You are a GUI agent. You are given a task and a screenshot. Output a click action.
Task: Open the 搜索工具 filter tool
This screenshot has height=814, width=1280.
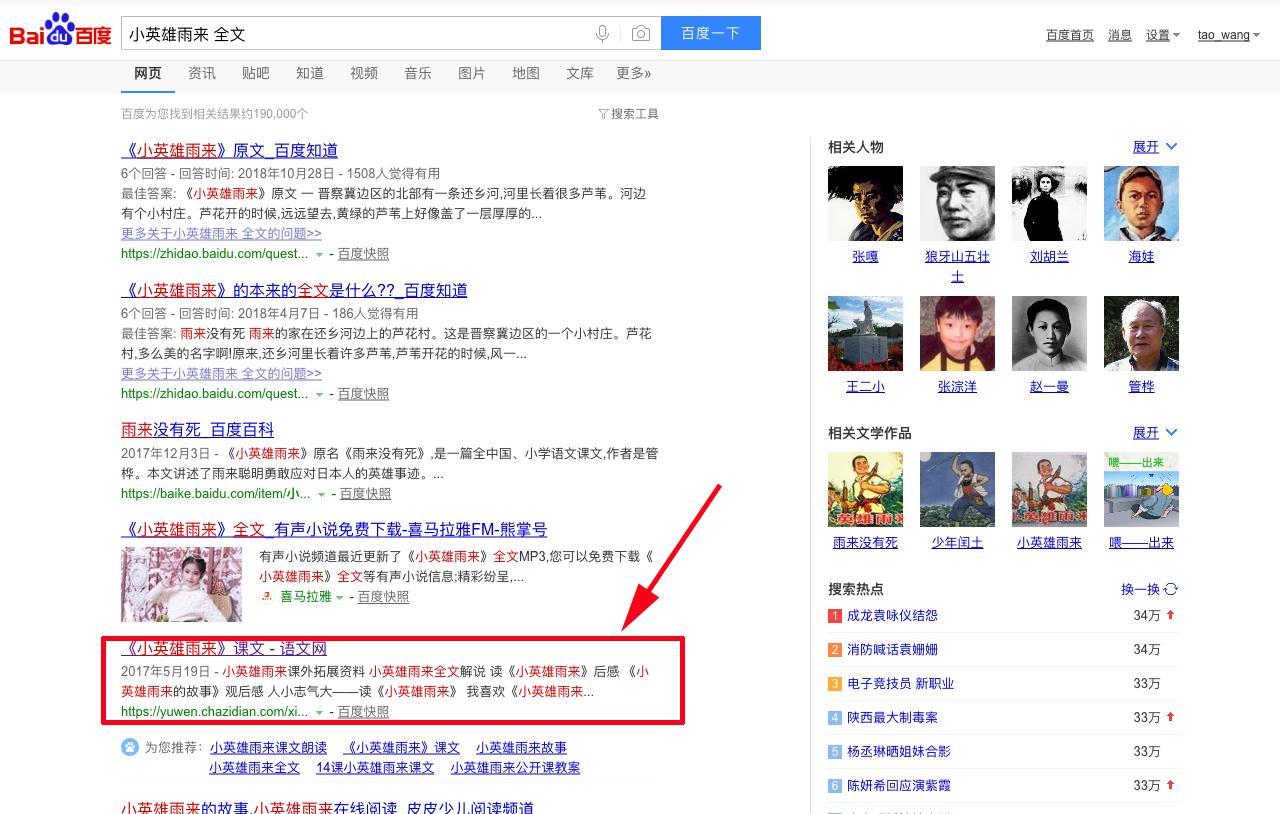(x=628, y=114)
